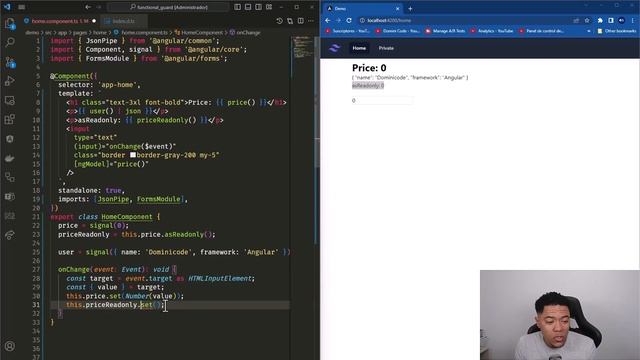
Task: Click the 'Price: 0' heading
Action: [369, 68]
